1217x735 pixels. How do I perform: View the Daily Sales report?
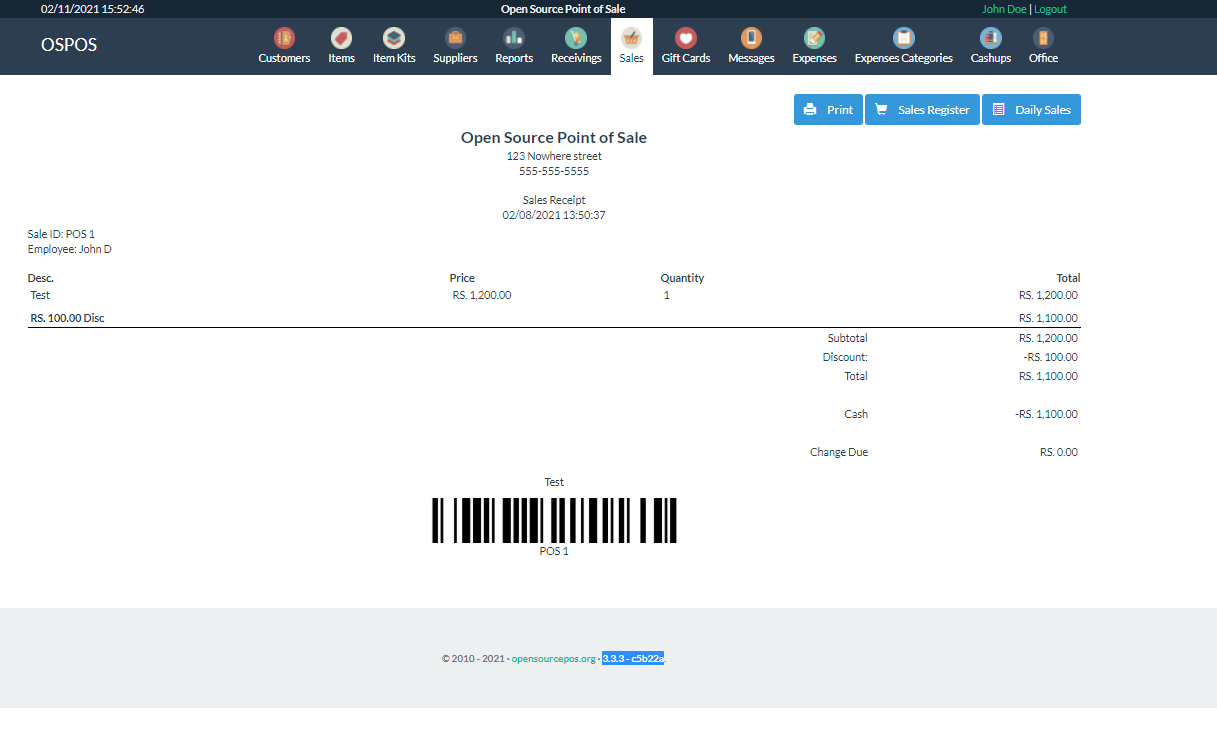[x=1031, y=109]
